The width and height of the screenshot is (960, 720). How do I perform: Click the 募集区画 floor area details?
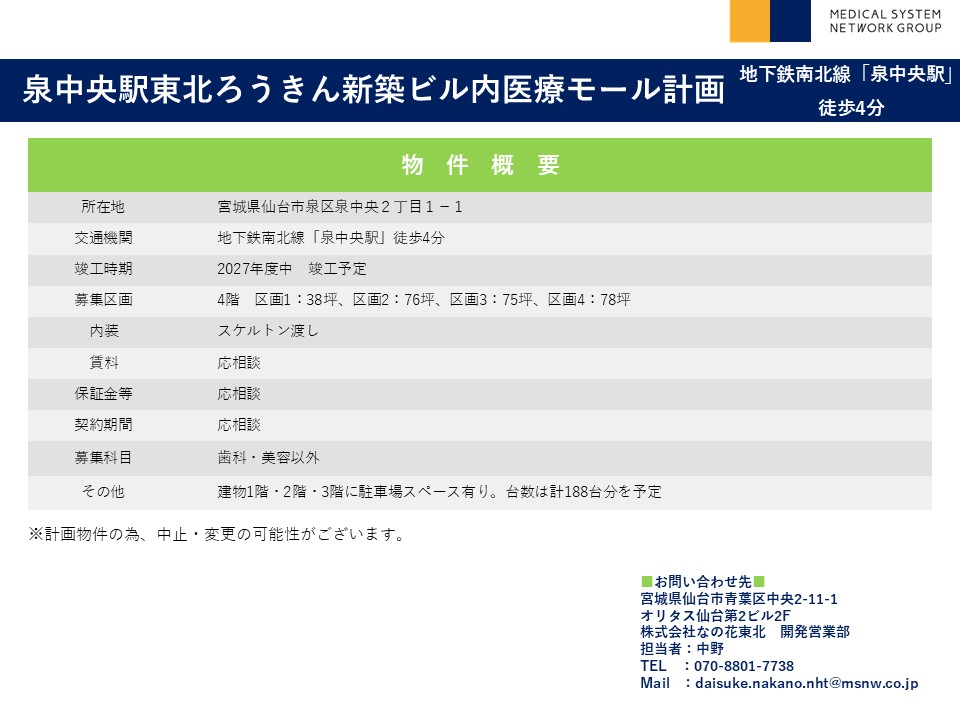pyautogui.click(x=423, y=300)
